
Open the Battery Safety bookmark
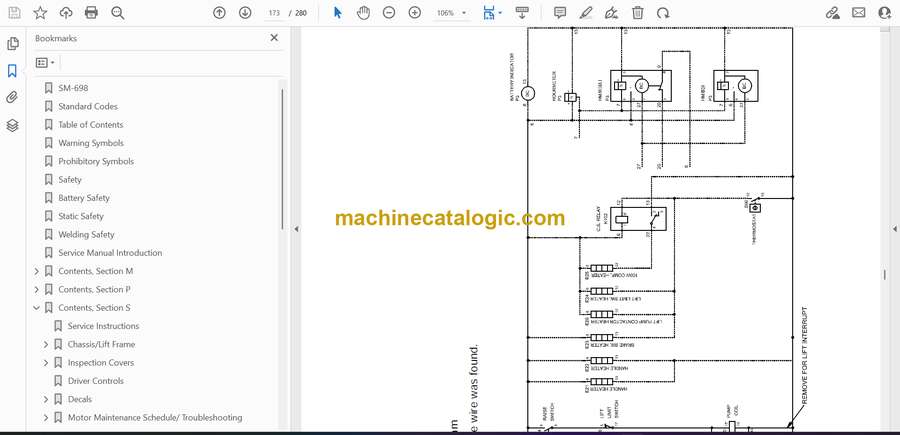click(83, 198)
